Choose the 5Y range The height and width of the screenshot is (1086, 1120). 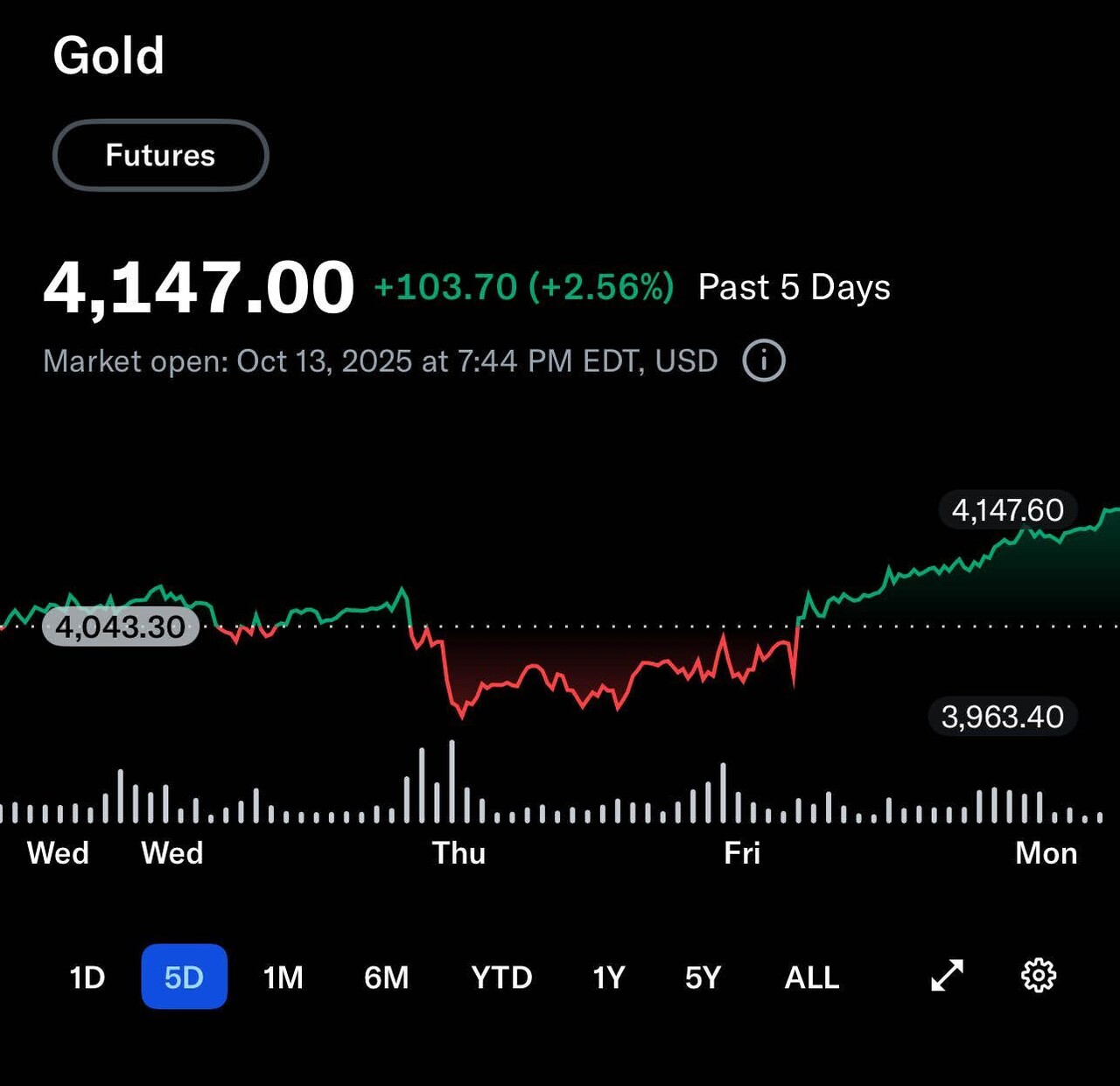[x=703, y=977]
